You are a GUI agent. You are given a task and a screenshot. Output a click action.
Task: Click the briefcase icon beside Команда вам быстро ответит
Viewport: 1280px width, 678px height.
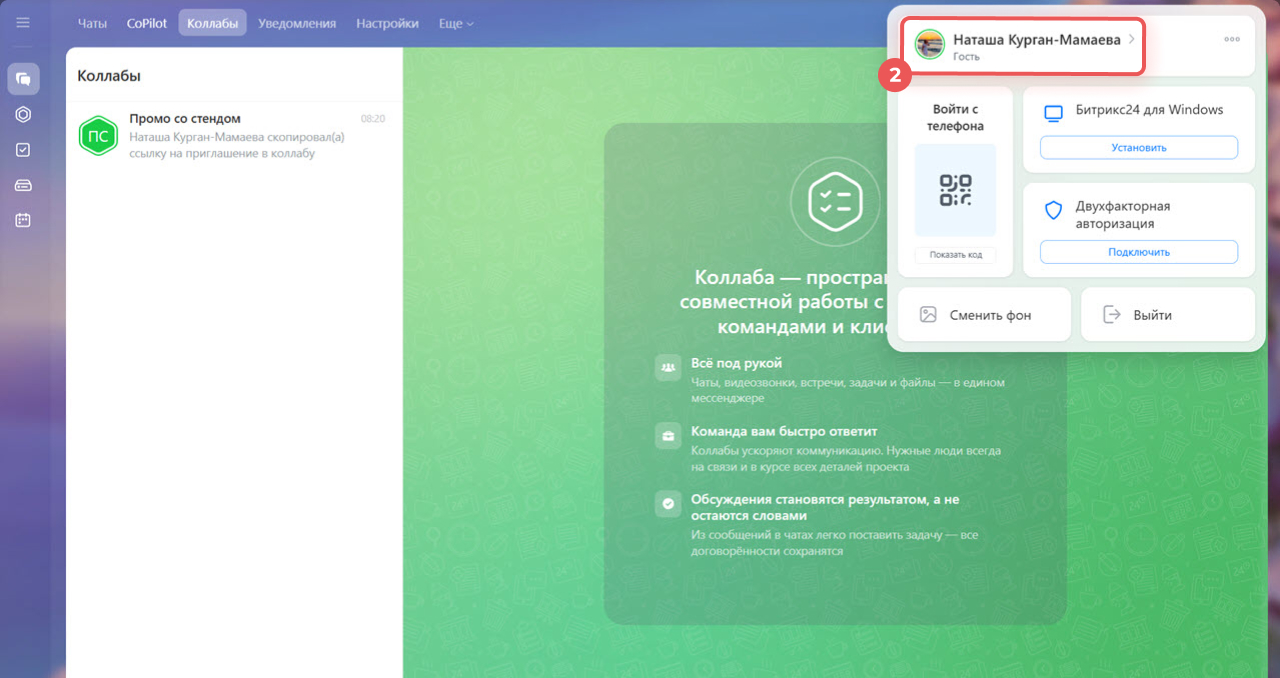pyautogui.click(x=667, y=436)
